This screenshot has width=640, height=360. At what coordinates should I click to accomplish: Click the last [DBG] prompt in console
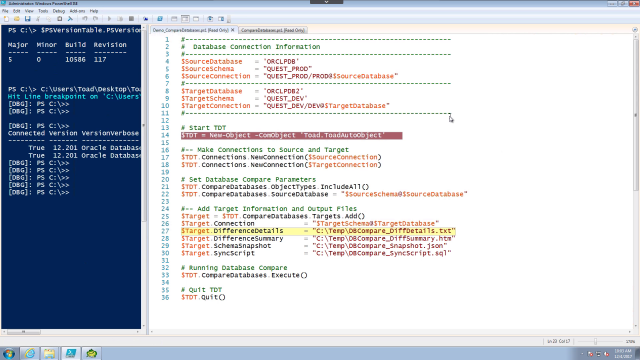pyautogui.click(x=38, y=193)
